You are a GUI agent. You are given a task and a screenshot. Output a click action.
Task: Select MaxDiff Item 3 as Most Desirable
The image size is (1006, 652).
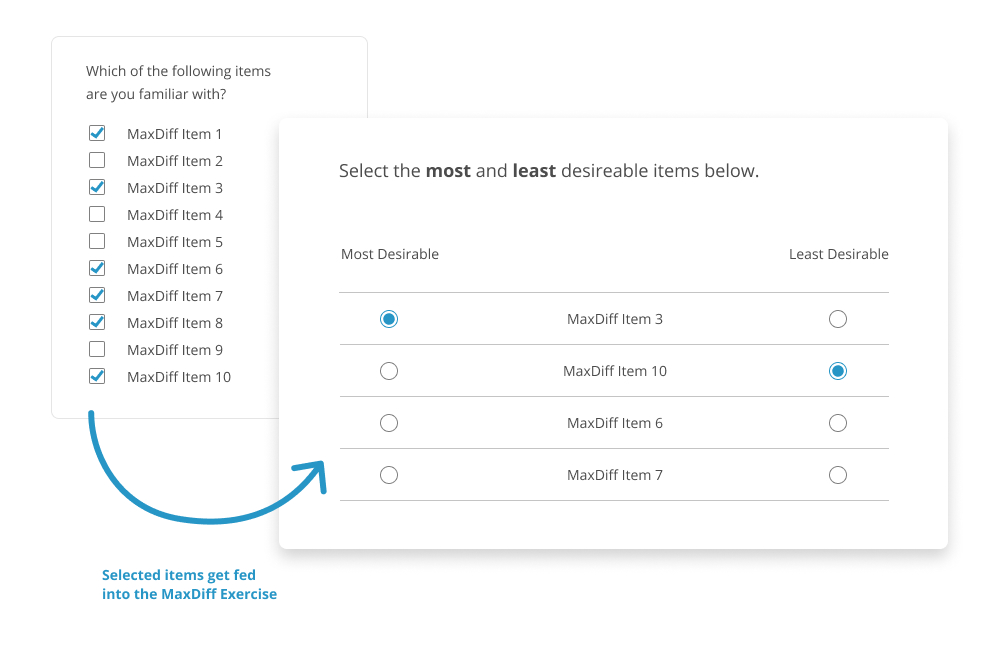(389, 319)
